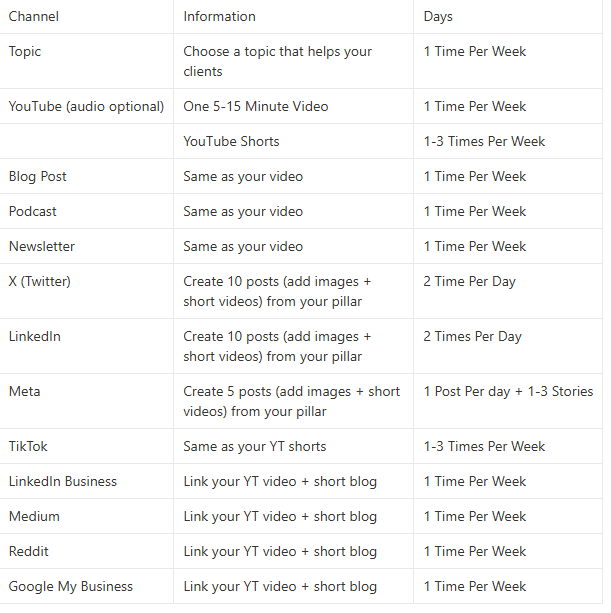Click the Information column header
This screenshot has height=613, width=611.
[x=219, y=16]
